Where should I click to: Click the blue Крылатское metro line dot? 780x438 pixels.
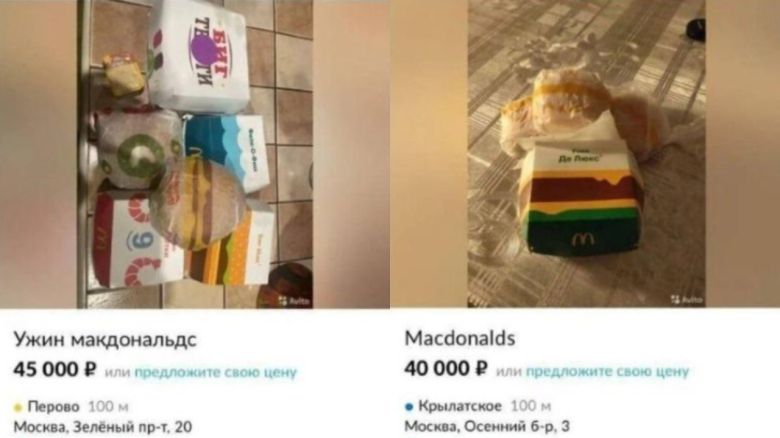click(x=409, y=407)
